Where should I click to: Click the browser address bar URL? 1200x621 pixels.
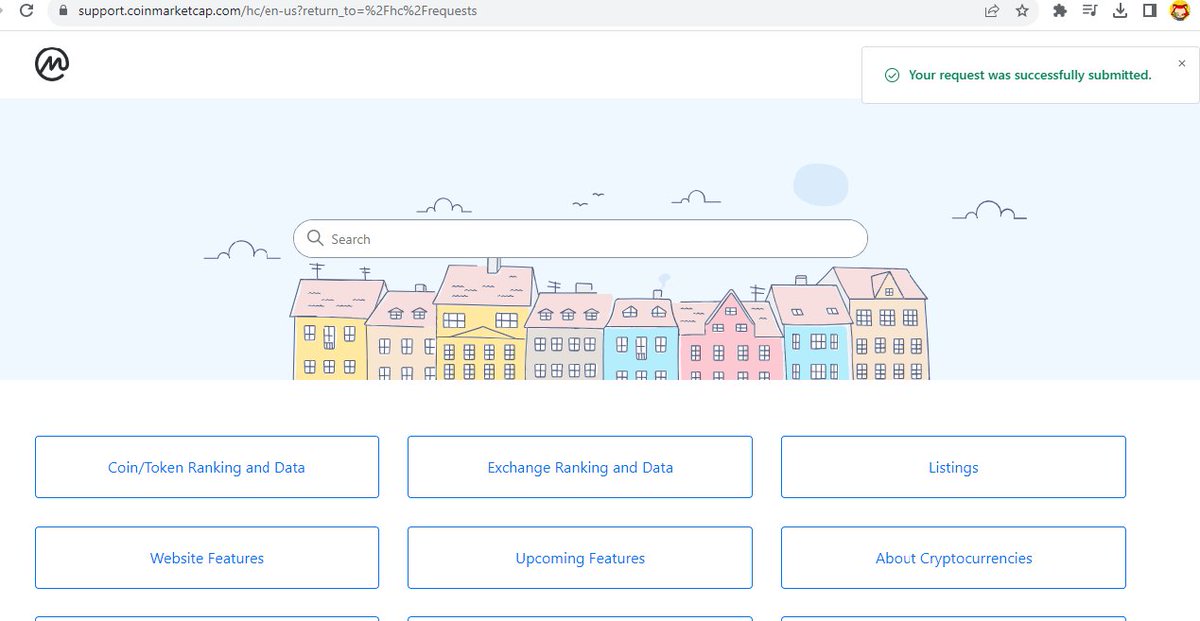278,11
